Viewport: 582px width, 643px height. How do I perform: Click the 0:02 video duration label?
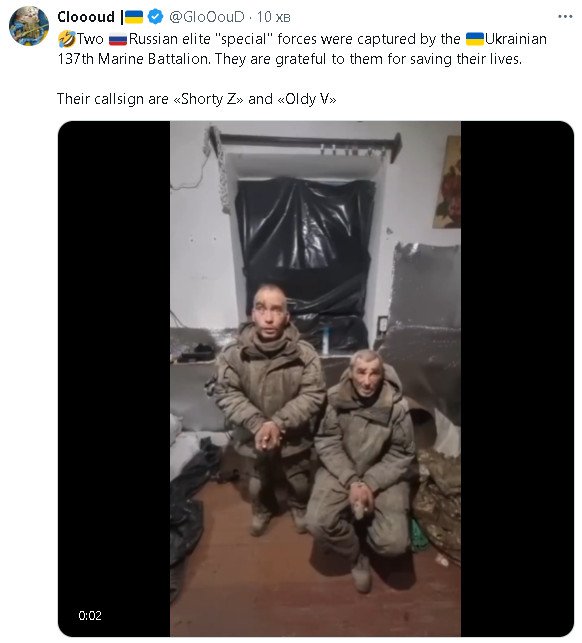coord(90,615)
